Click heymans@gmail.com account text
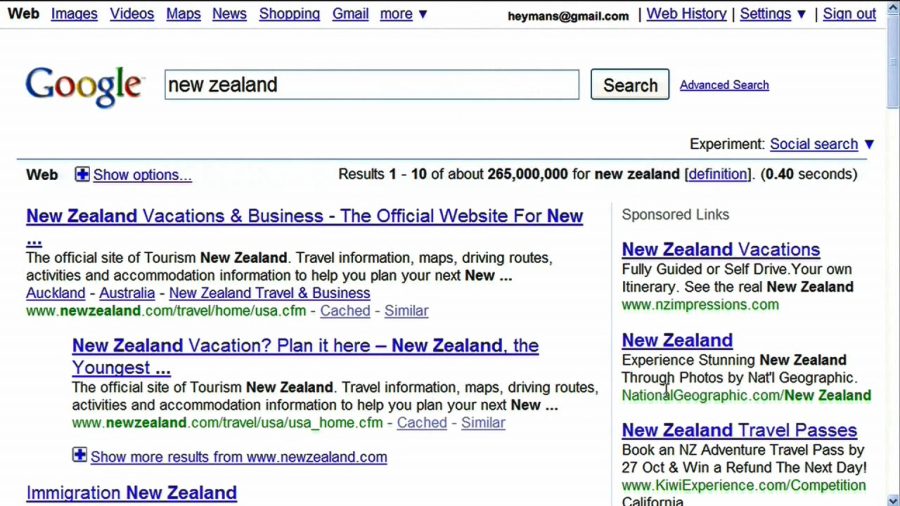 (568, 16)
